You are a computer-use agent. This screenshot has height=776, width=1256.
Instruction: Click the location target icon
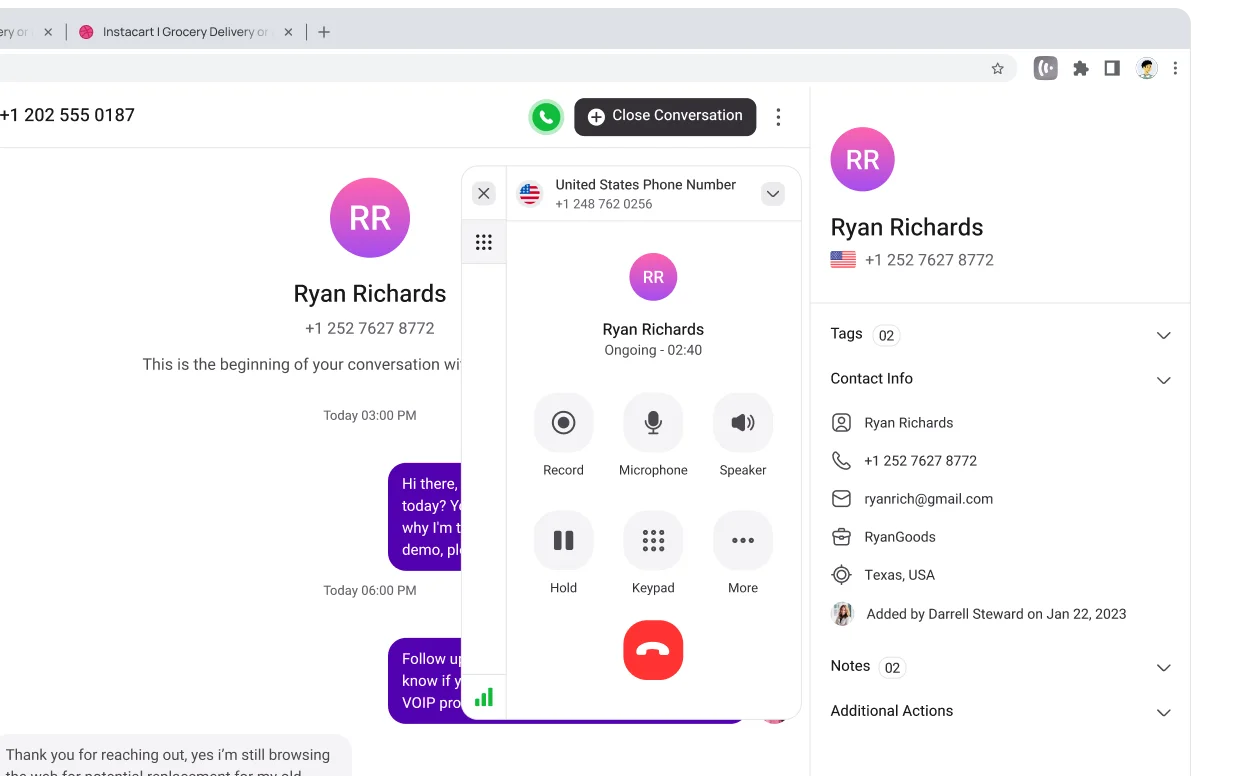point(842,575)
